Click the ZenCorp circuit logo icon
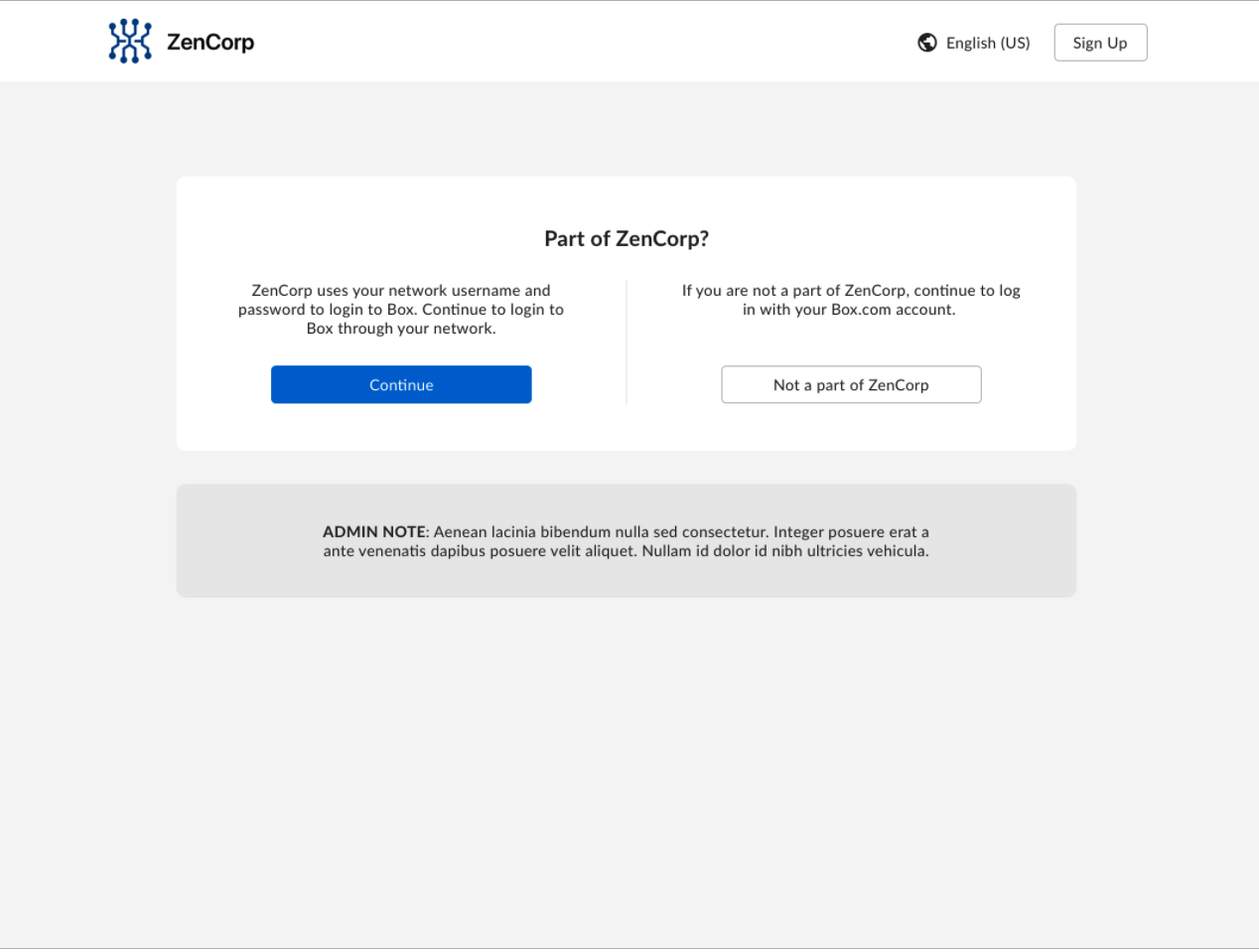 pyautogui.click(x=130, y=42)
